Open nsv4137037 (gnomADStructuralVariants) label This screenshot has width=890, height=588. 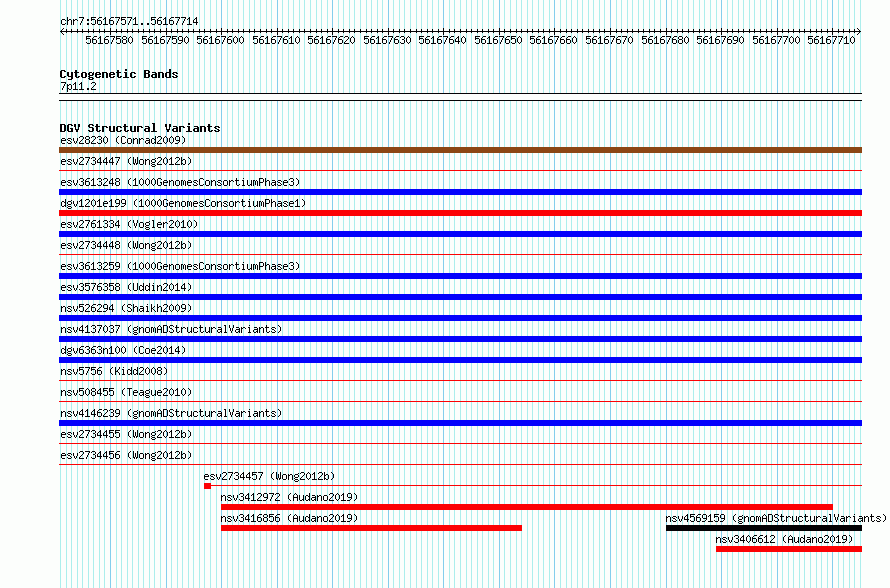[x=171, y=329]
